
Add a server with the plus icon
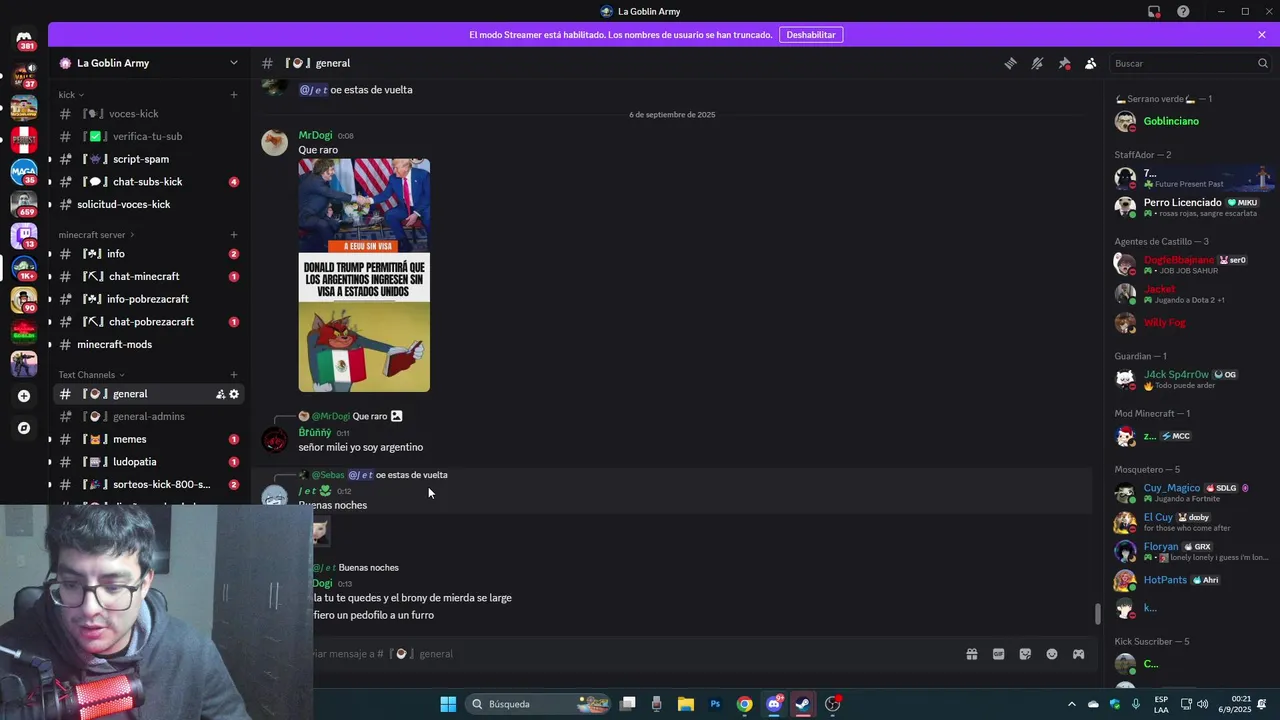point(24,396)
